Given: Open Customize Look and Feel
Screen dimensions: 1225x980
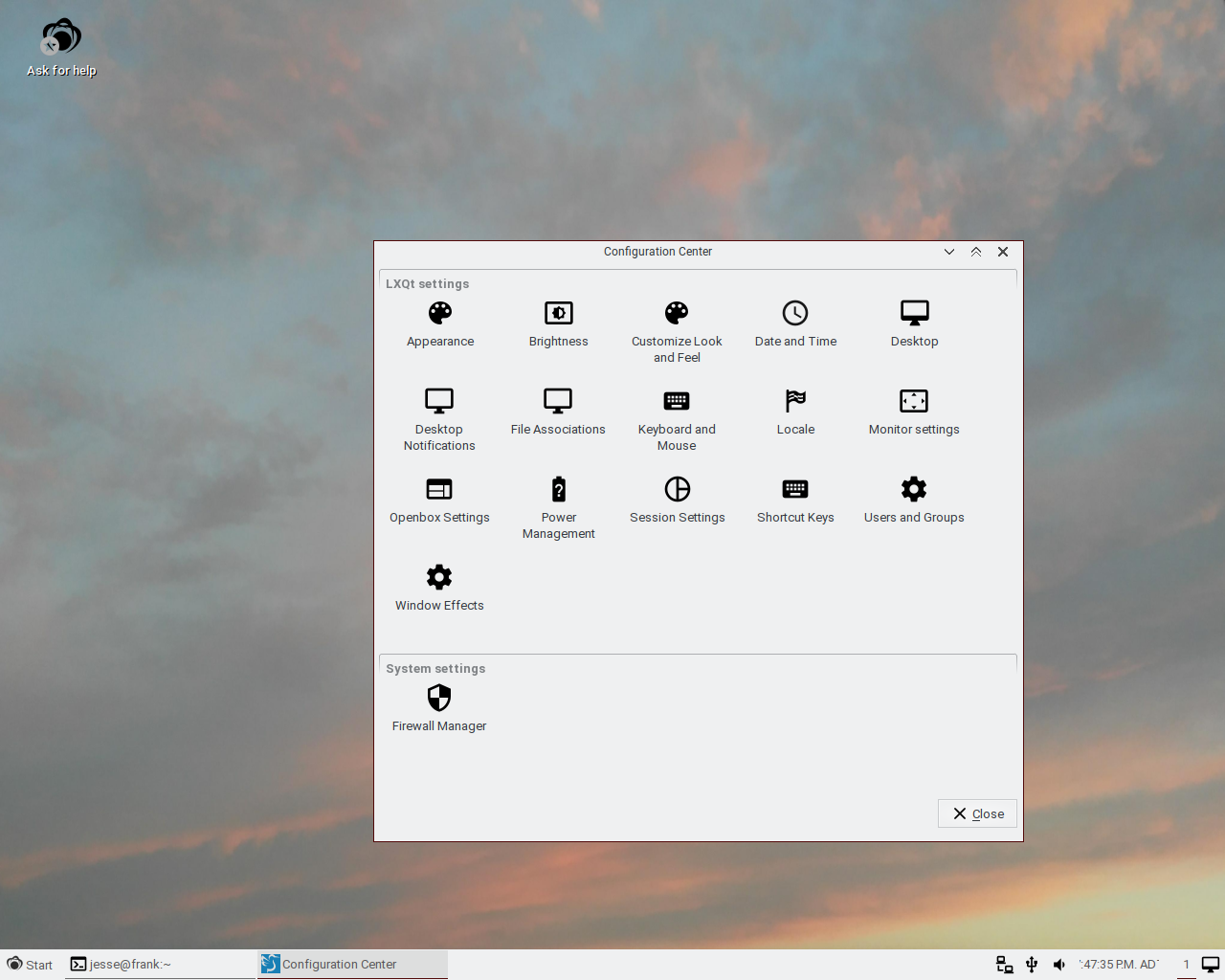Looking at the screenshot, I should [677, 333].
